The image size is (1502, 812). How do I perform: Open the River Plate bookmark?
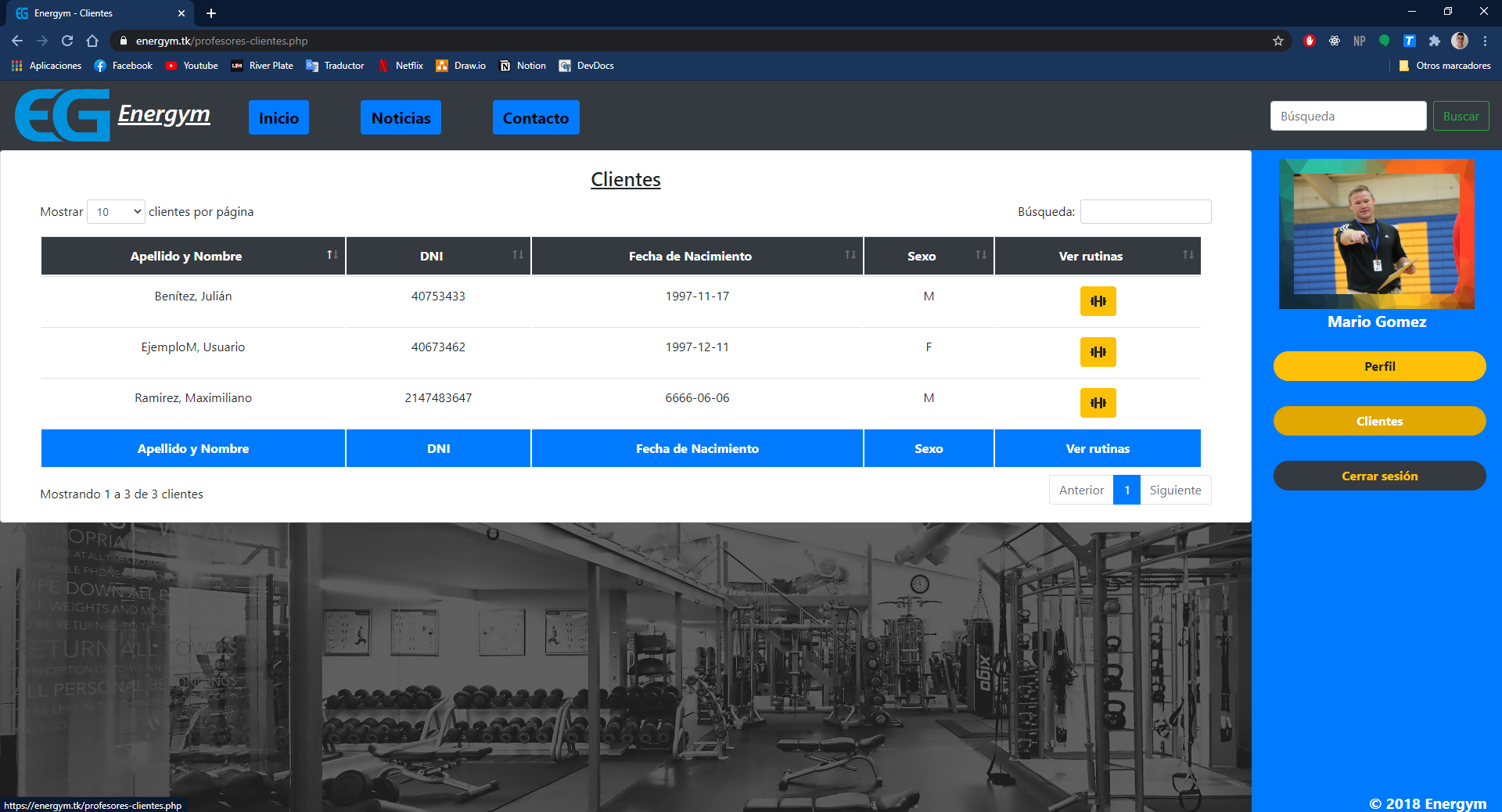coord(262,66)
